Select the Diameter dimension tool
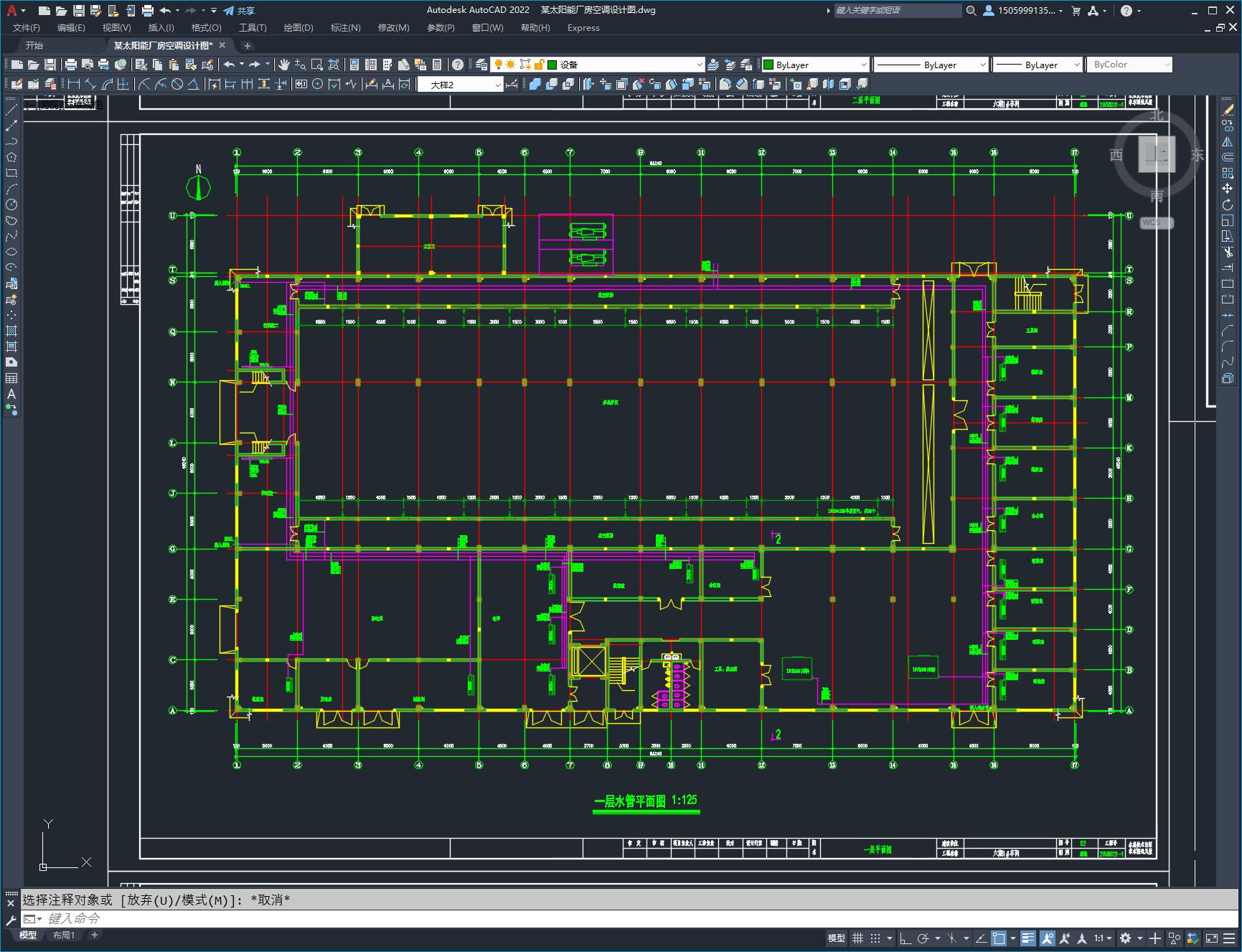Screen dimensions: 1242x952 point(177,85)
